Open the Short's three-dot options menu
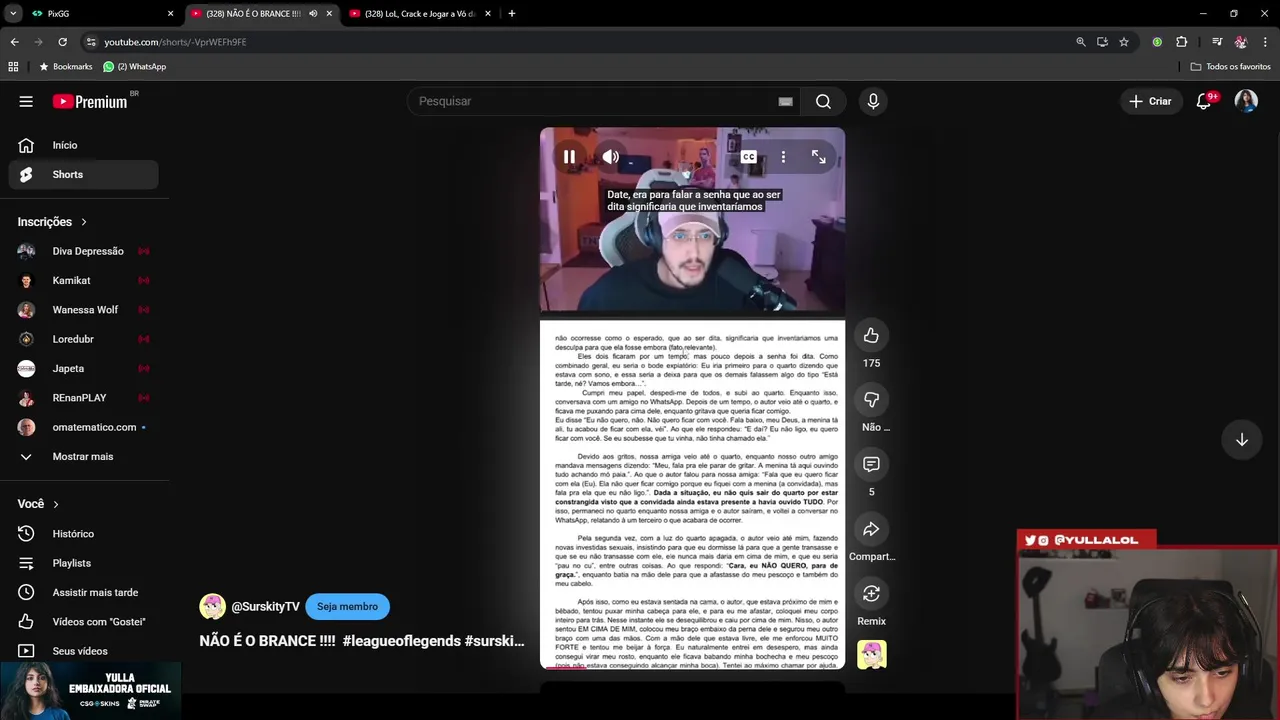The image size is (1280, 720). 783,157
